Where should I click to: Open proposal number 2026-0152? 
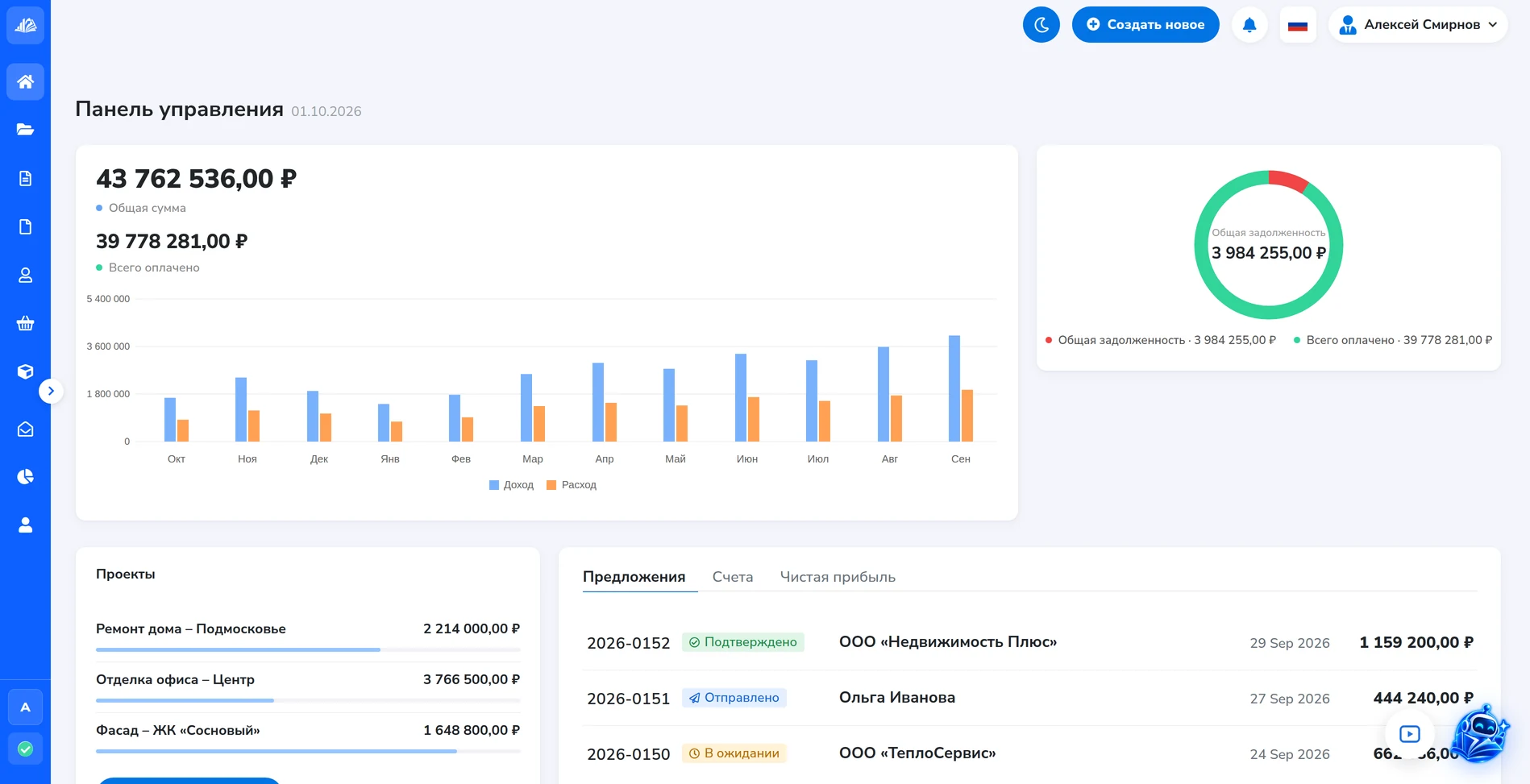coord(628,643)
